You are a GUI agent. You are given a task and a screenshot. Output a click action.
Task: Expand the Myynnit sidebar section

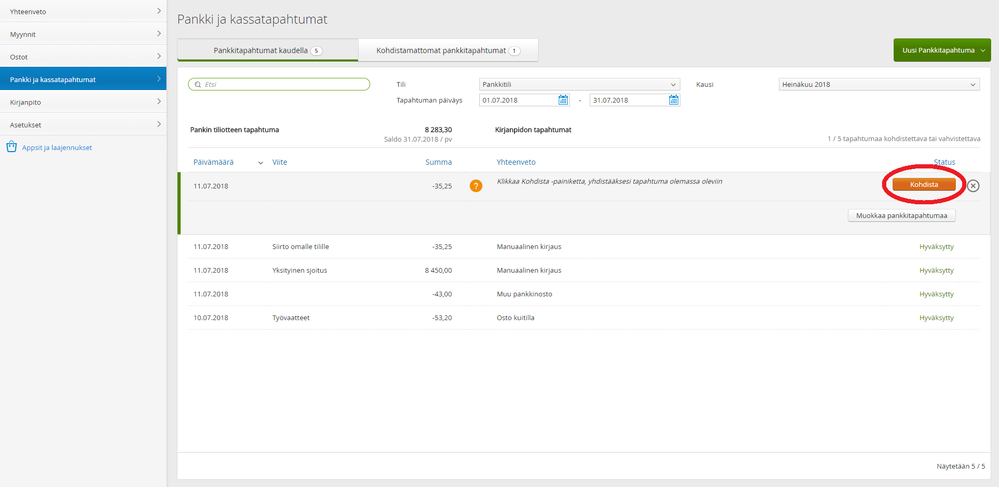83,34
